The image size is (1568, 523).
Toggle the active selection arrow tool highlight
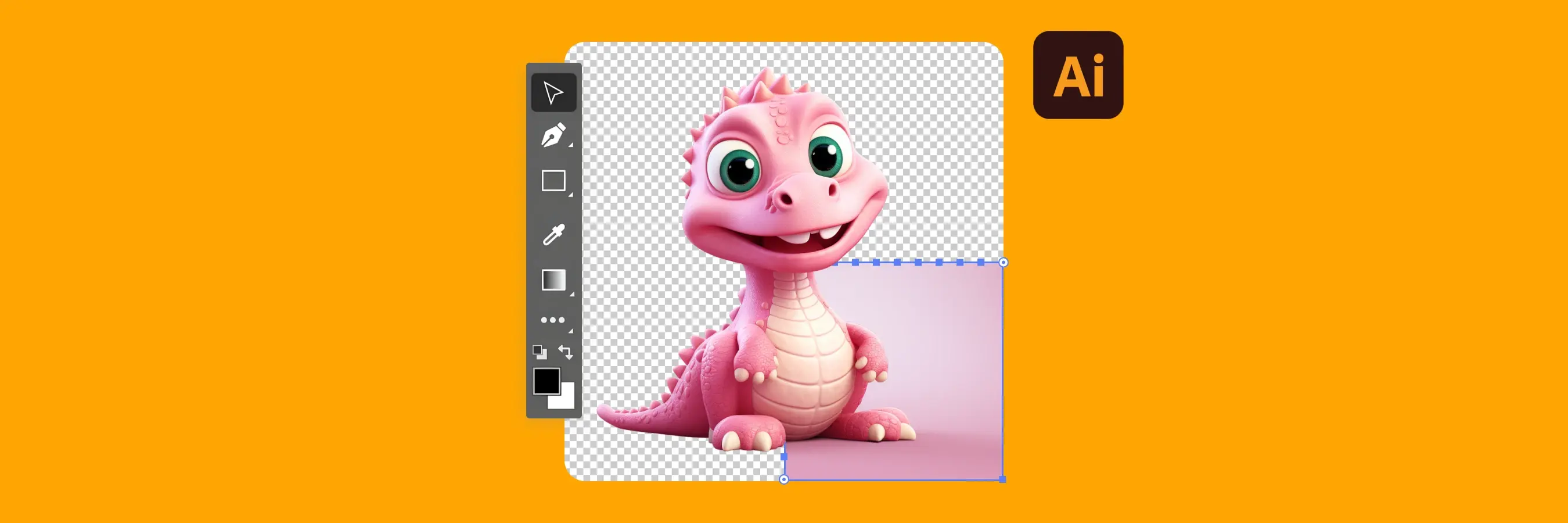[x=555, y=94]
